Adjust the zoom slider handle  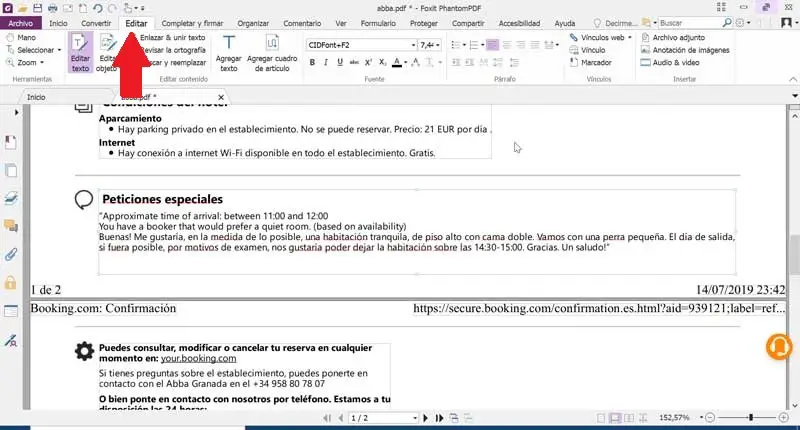coord(751,417)
